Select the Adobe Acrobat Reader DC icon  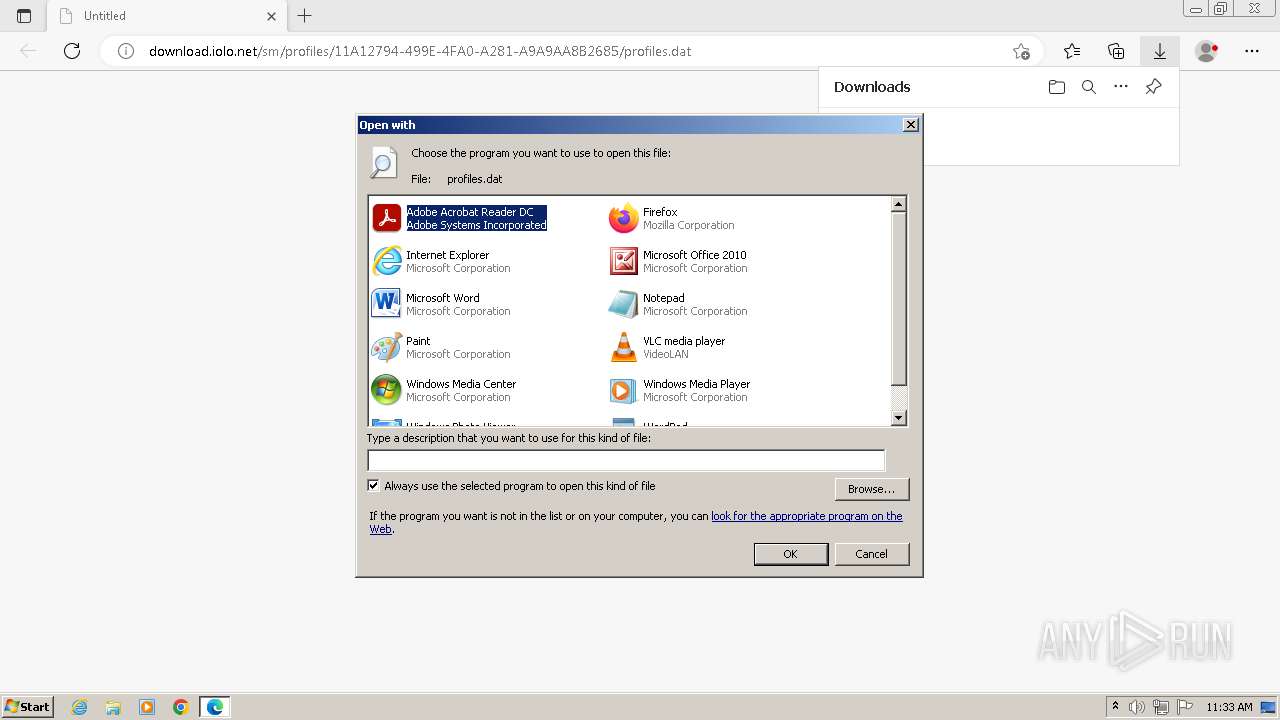386,218
